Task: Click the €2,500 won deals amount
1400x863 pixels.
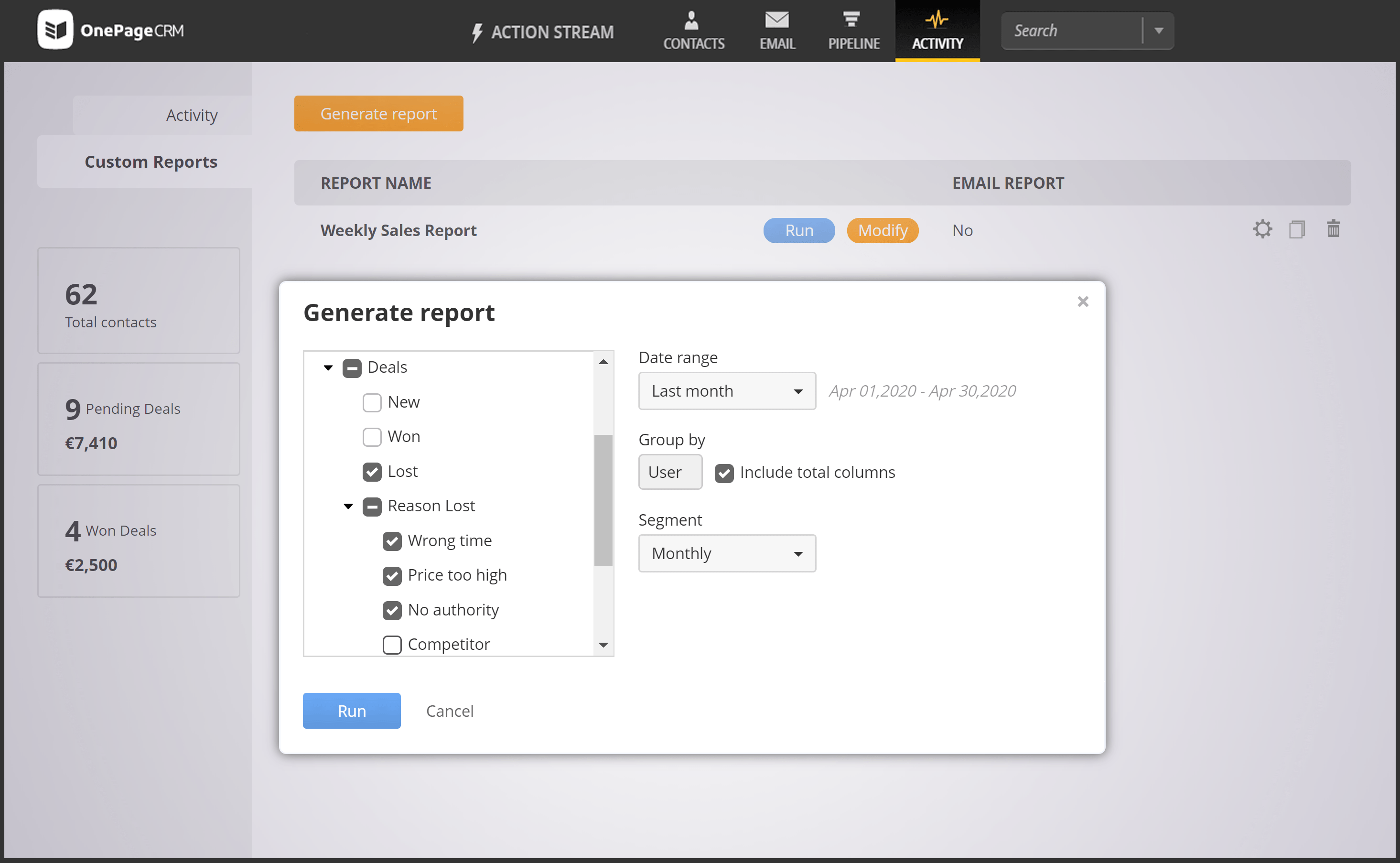Action: (x=91, y=565)
